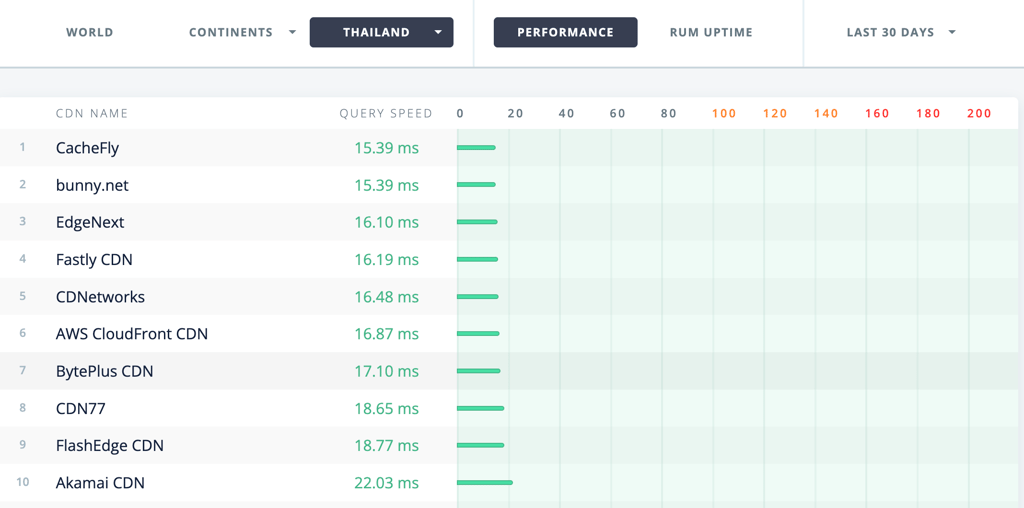Screen dimensions: 1024x508
Task: Sort by the CDN Name column header
Action: (x=92, y=114)
